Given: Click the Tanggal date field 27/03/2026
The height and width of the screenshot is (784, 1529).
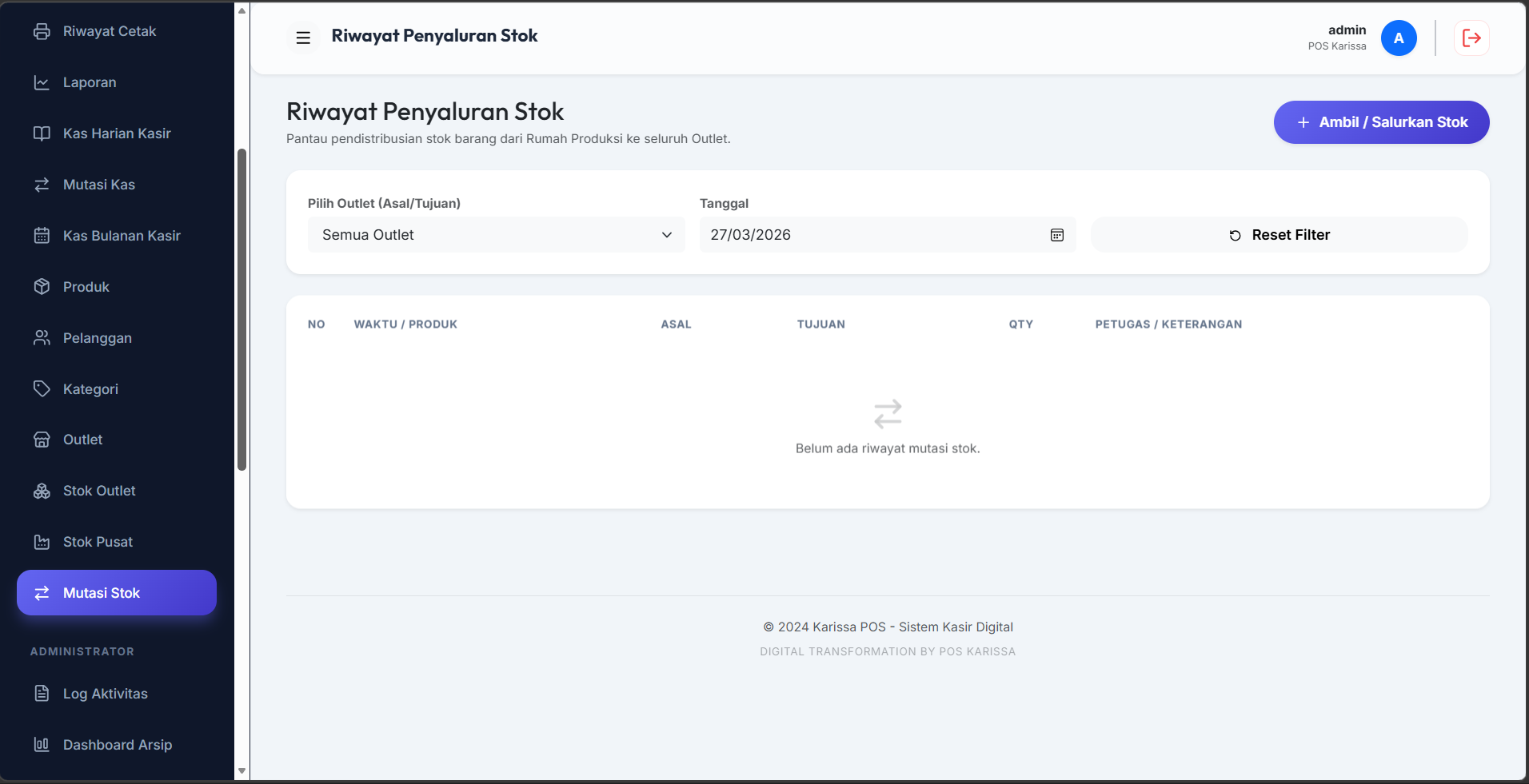Looking at the screenshot, I should coord(888,235).
